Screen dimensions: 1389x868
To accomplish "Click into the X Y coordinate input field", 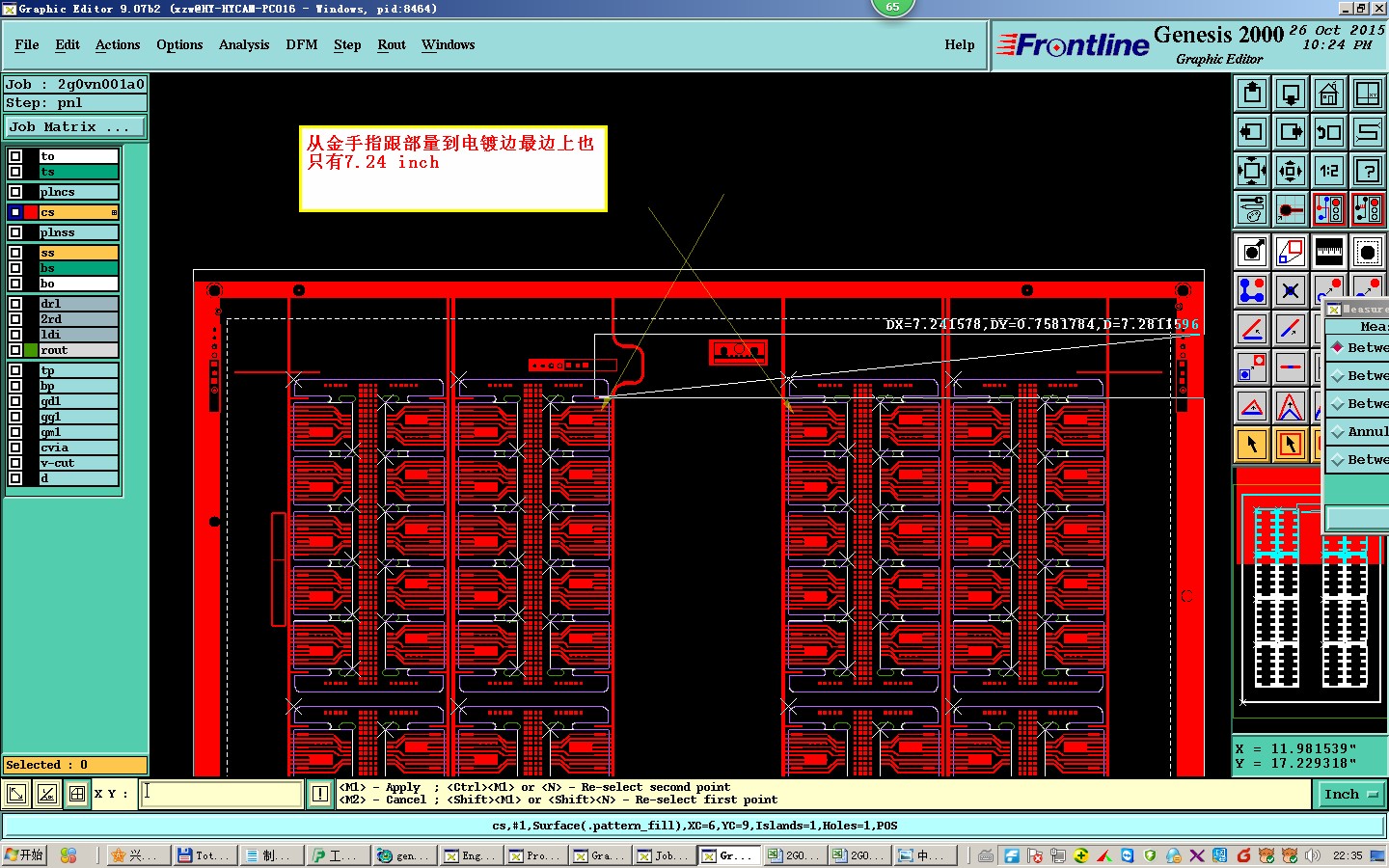I will (x=222, y=794).
